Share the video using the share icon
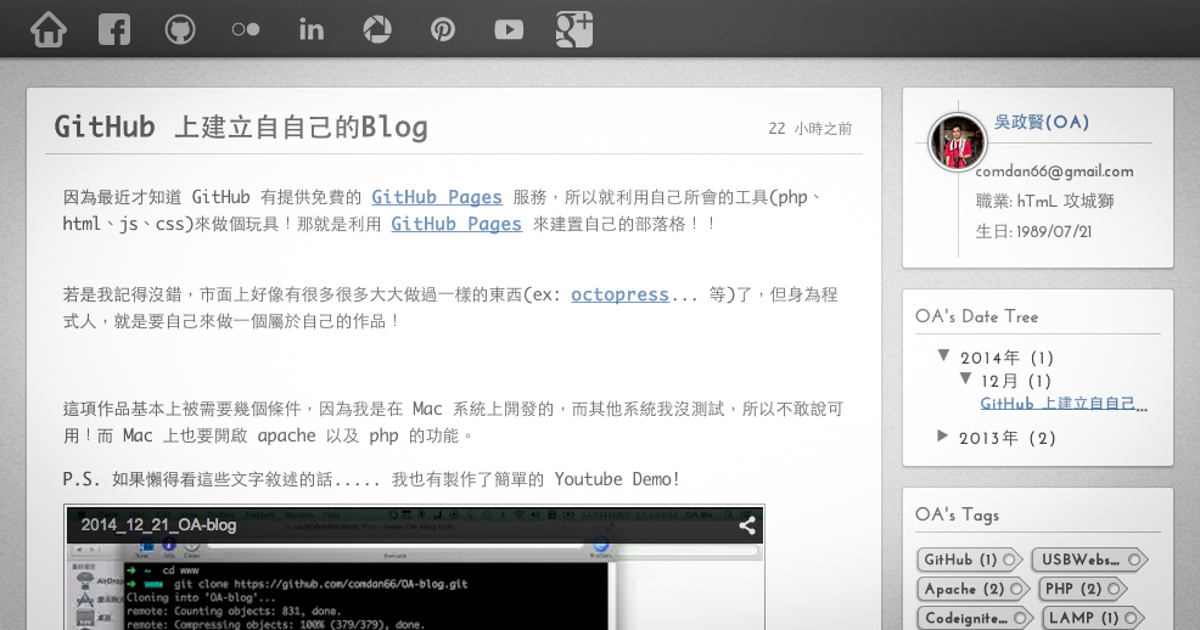Image resolution: width=1200 pixels, height=630 pixels. coord(747,525)
